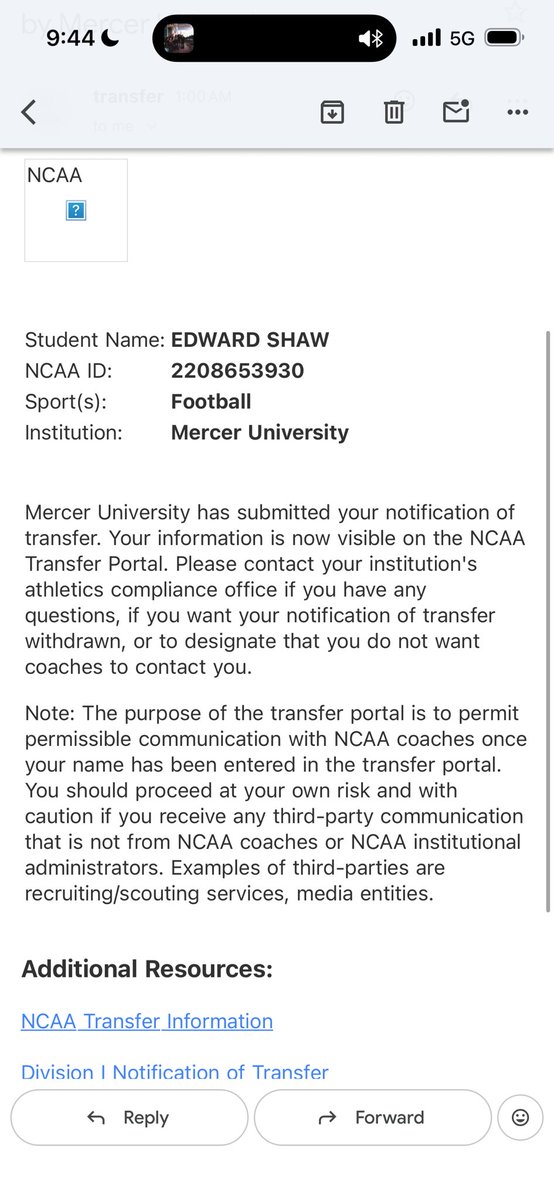This screenshot has width=554, height=1200.
Task: Tap the sender name 'transfer'
Action: click(128, 97)
